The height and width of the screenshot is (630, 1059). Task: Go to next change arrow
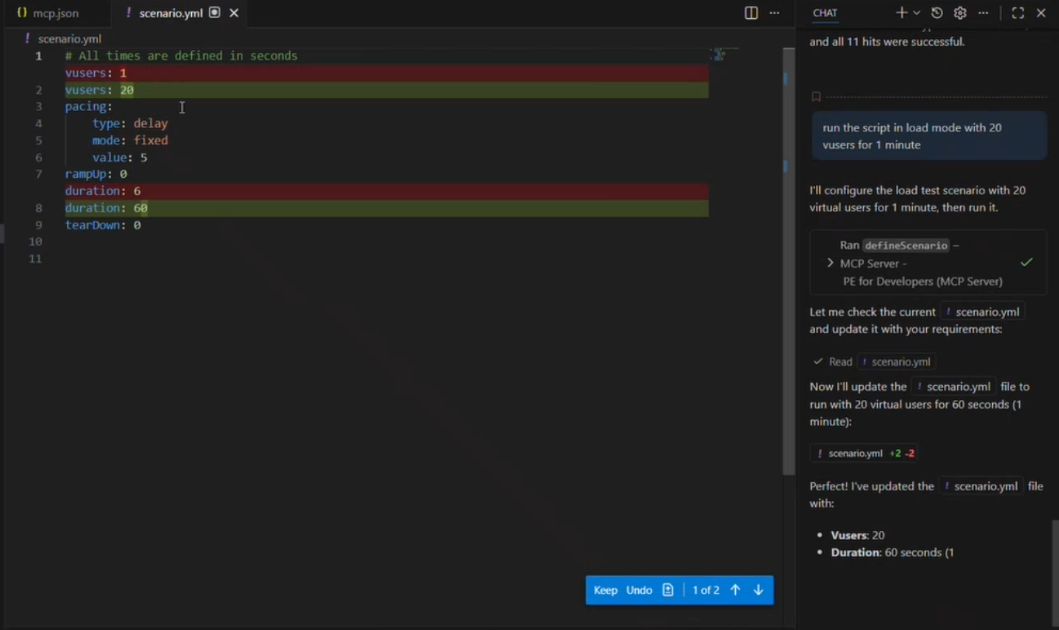[758, 590]
